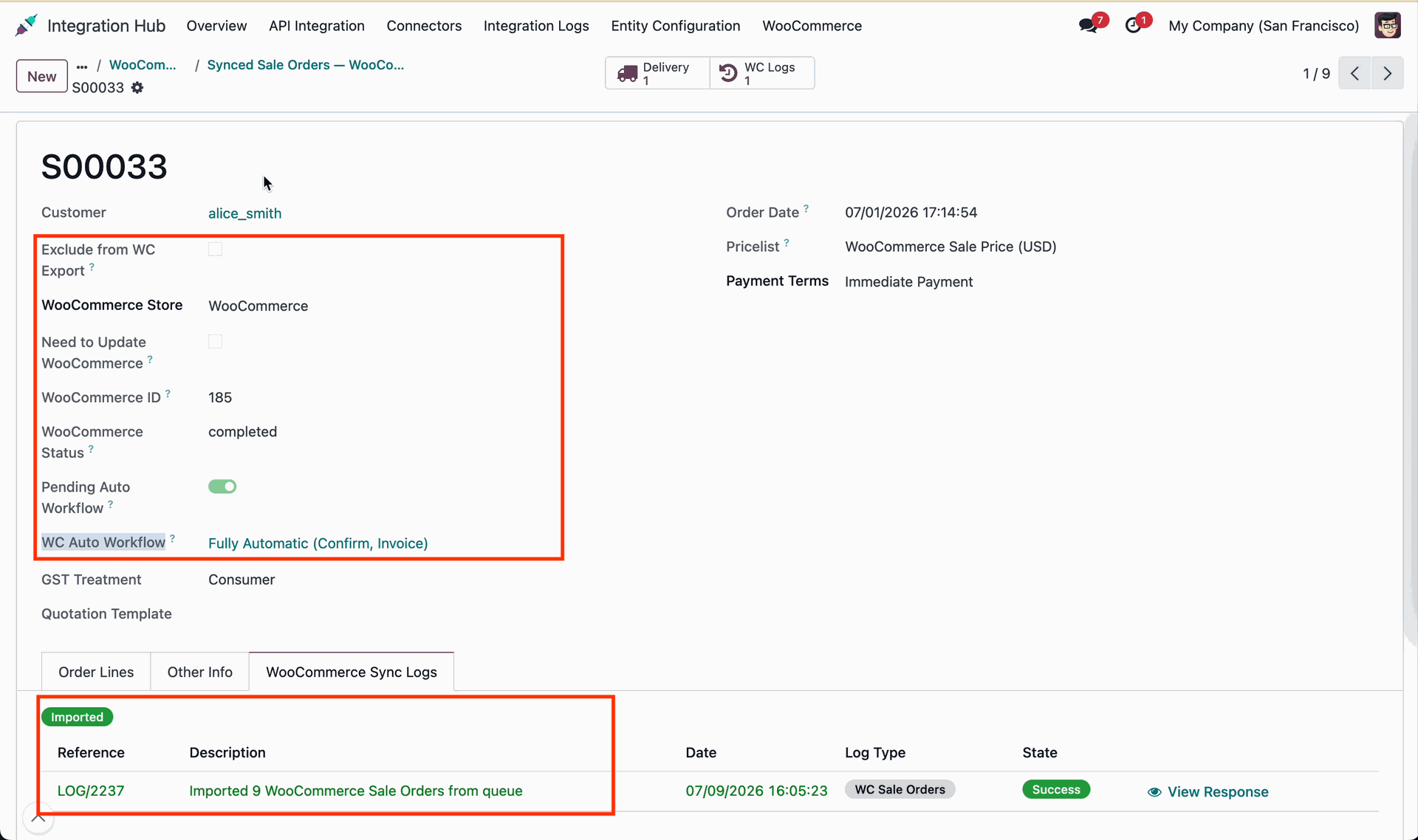Click help icon next to Need to Update WooCommerce
Image resolution: width=1418 pixels, height=840 pixels.
pos(150,359)
